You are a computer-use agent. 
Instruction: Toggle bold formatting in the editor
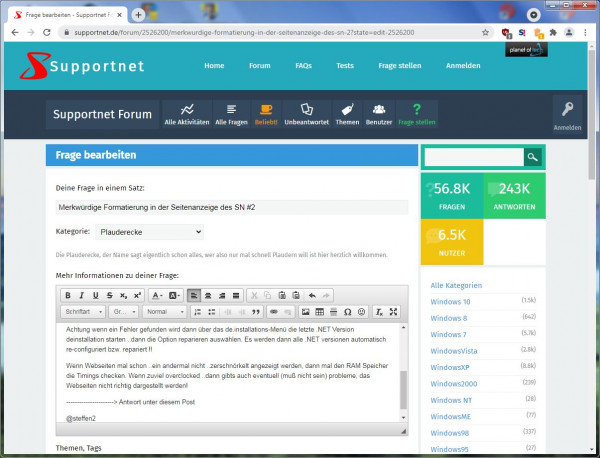[68, 295]
